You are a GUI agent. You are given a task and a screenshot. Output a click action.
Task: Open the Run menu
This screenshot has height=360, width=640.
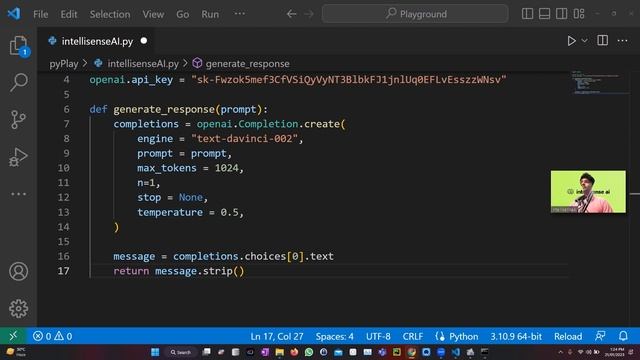pyautogui.click(x=210, y=14)
